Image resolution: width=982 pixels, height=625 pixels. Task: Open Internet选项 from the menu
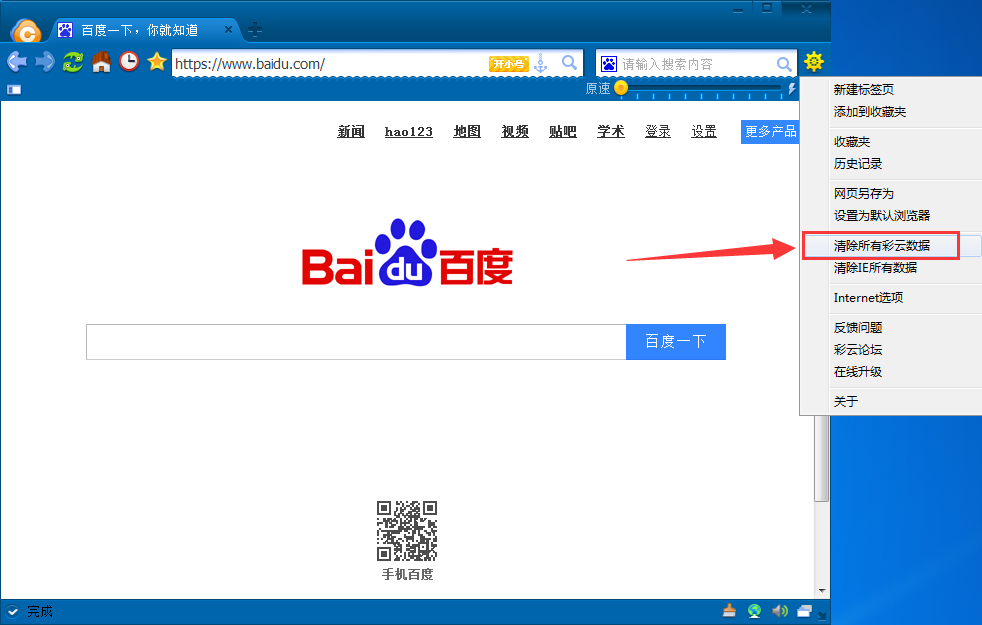tap(869, 297)
